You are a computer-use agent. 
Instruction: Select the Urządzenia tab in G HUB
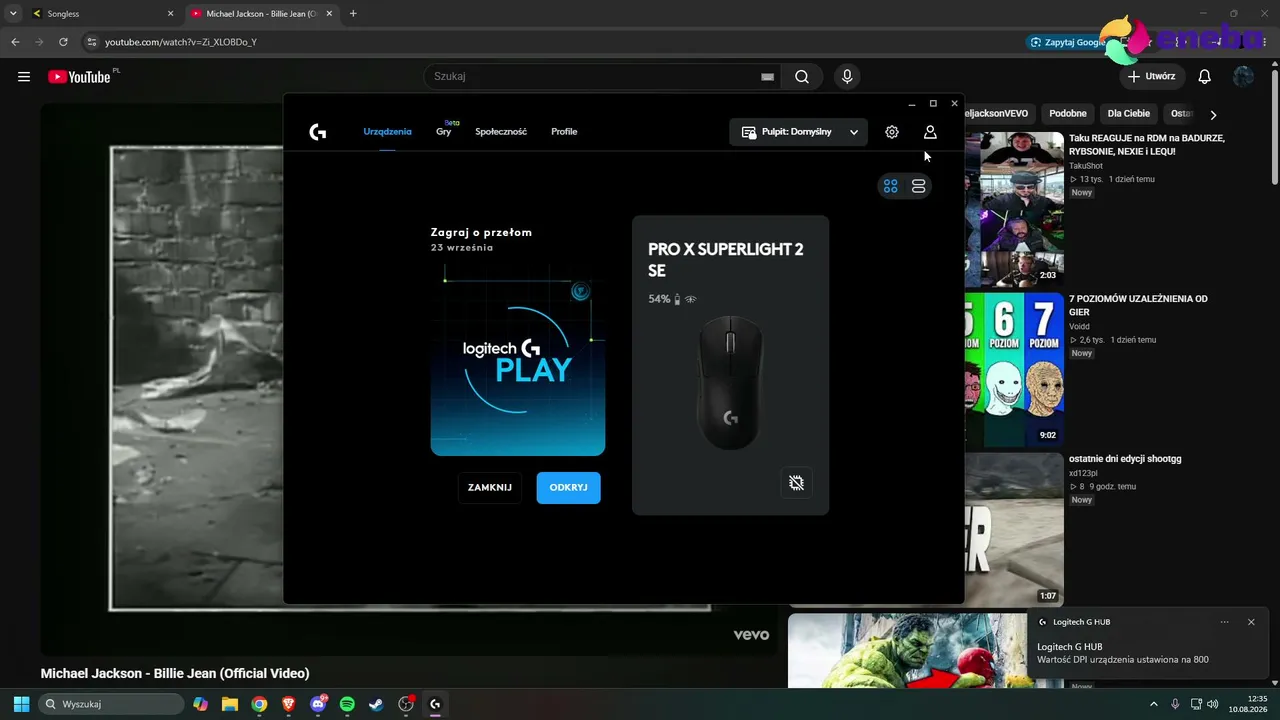point(387,132)
